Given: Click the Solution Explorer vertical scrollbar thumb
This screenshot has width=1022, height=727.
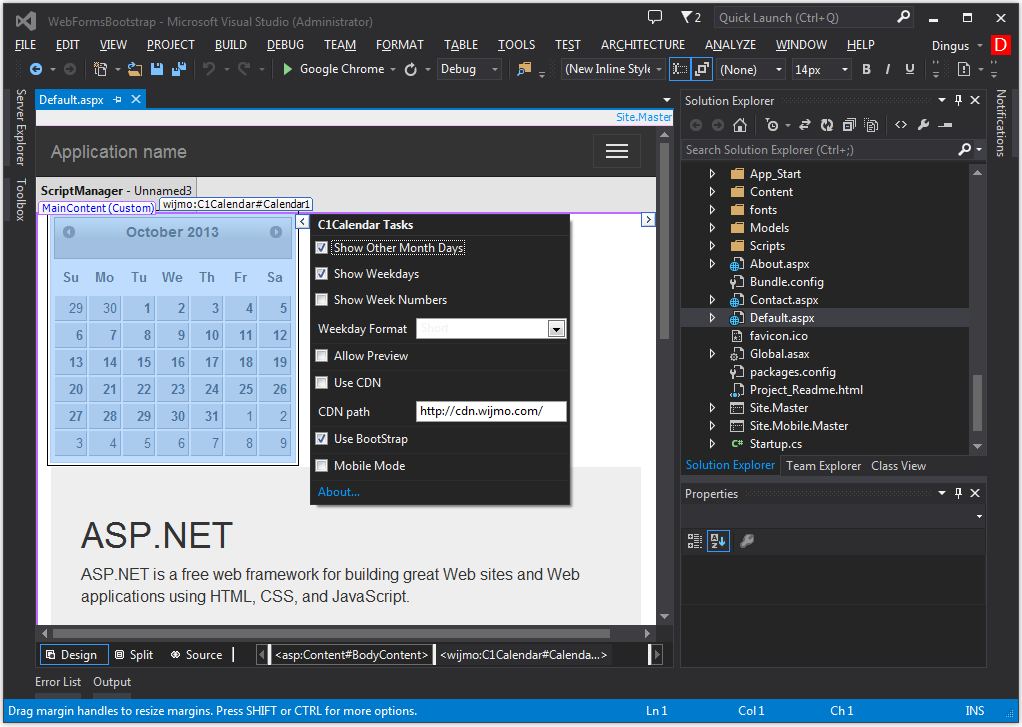Looking at the screenshot, I should pyautogui.click(x=977, y=402).
